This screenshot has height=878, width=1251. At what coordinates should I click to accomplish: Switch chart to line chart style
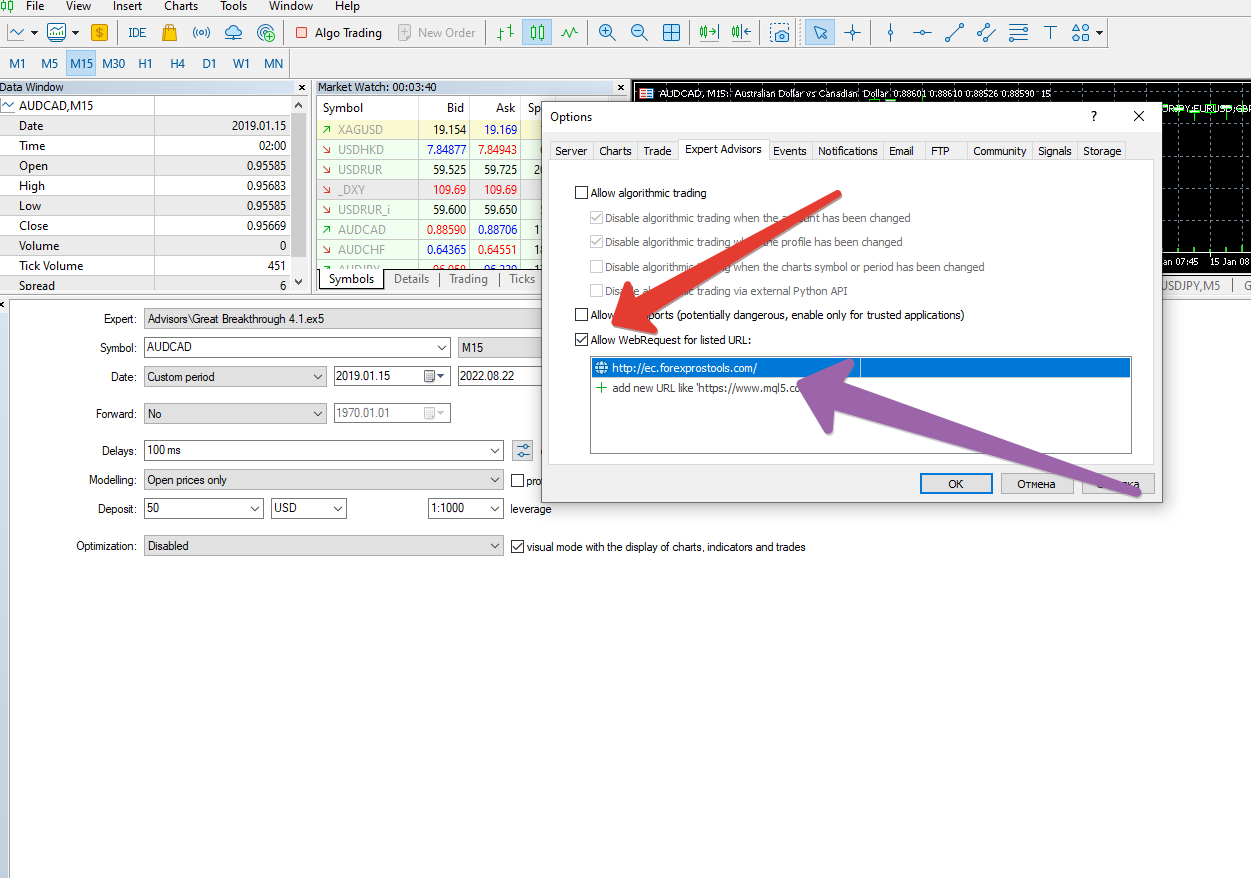pyautogui.click(x=569, y=32)
